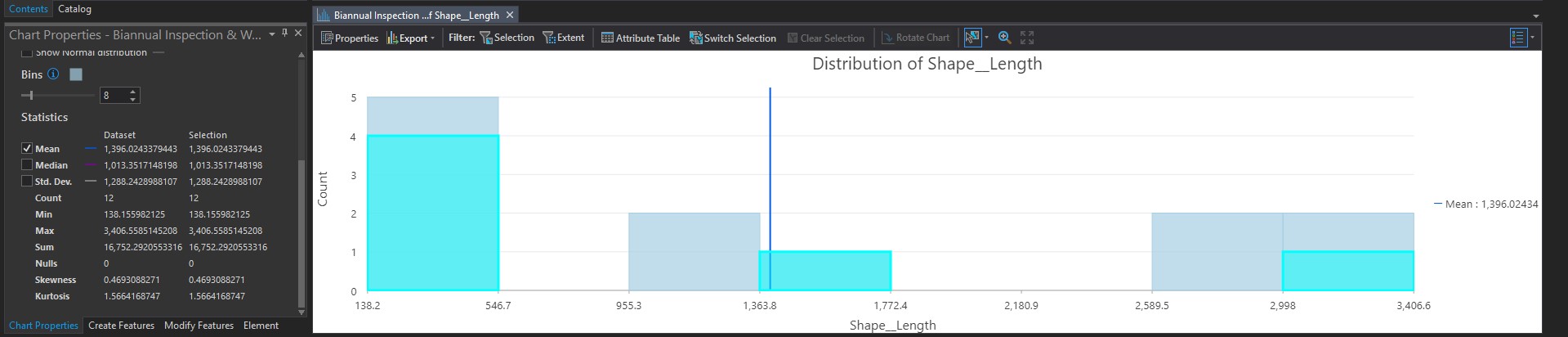The image size is (1568, 337).
Task: Click the bins count input field
Action: click(114, 96)
